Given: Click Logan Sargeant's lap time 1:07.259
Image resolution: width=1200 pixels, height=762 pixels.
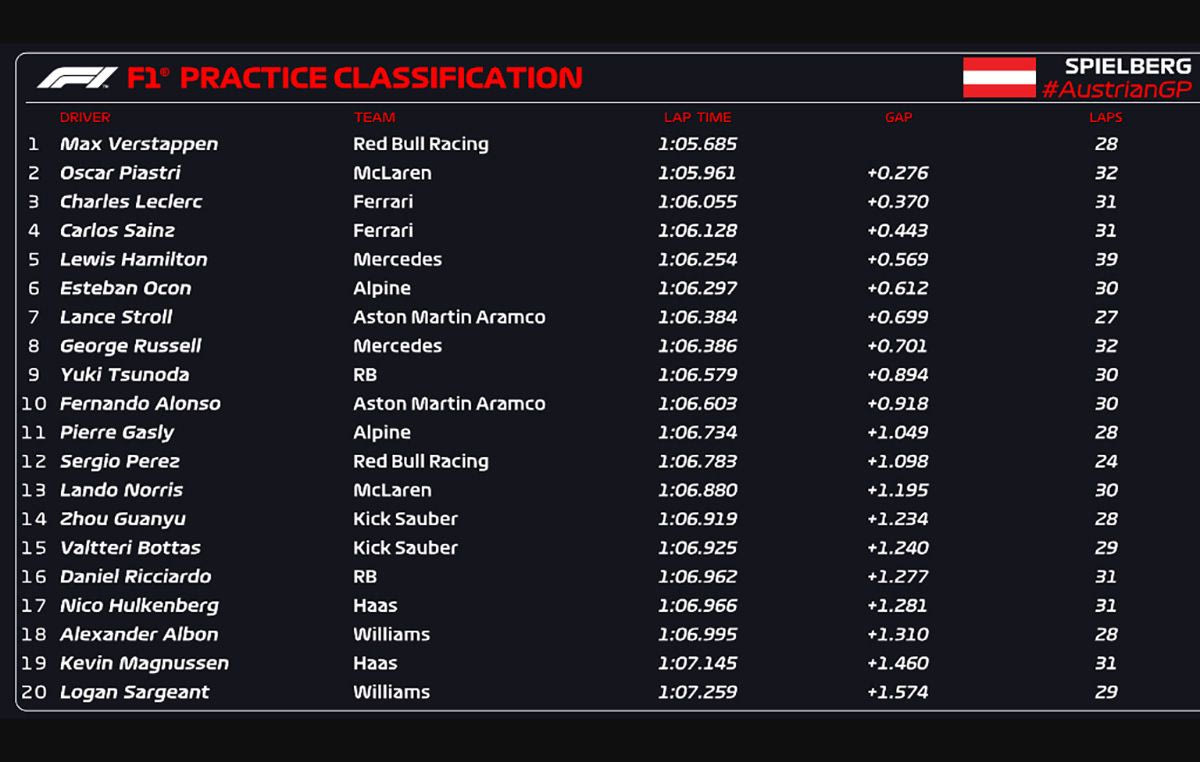Looking at the screenshot, I should (x=697, y=692).
